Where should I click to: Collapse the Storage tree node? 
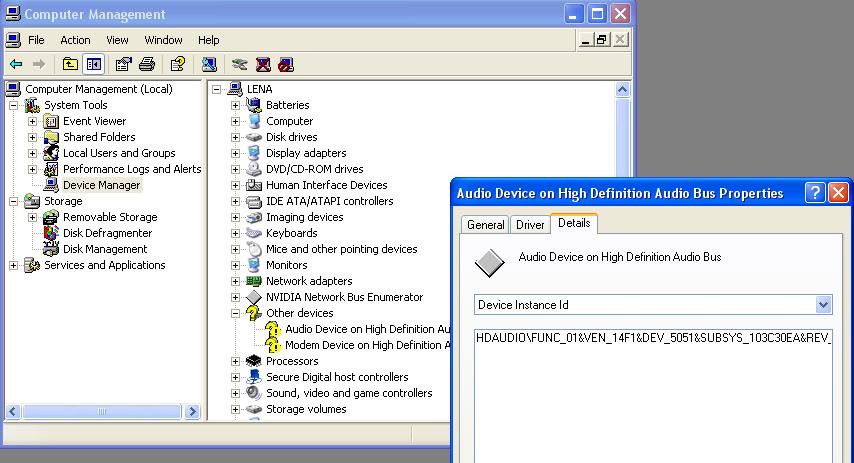pos(14,202)
